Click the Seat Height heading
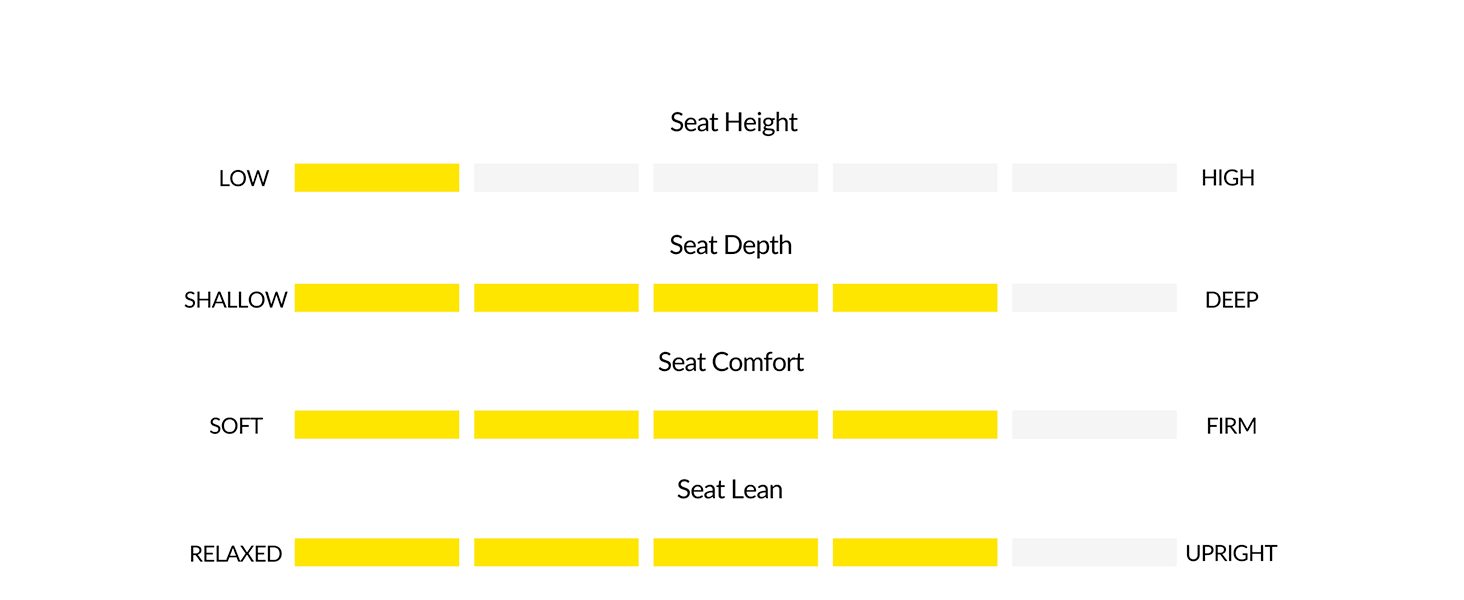Viewport: 1464px width, 600px height. pos(734,122)
